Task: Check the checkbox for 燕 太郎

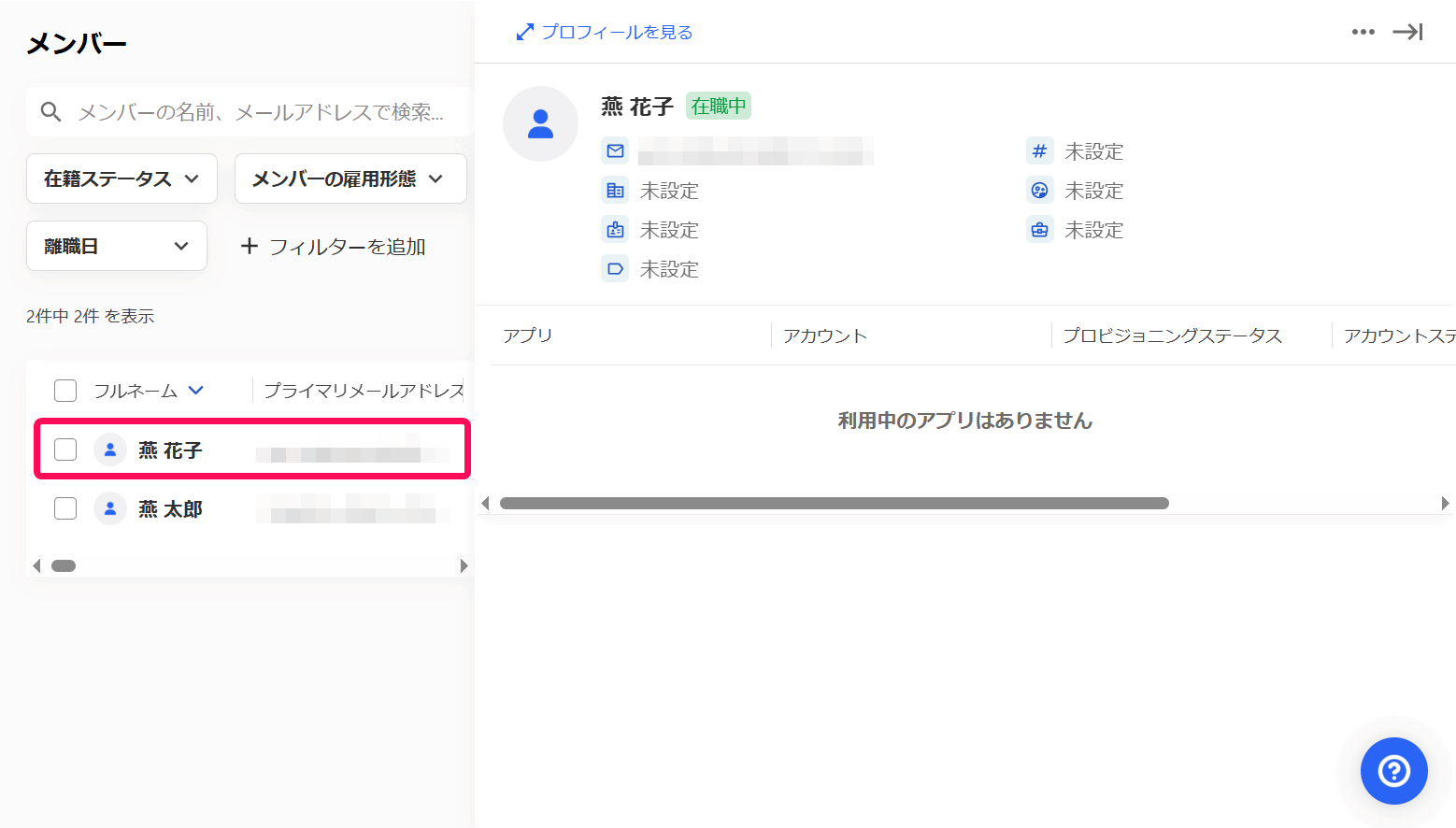Action: [65, 508]
